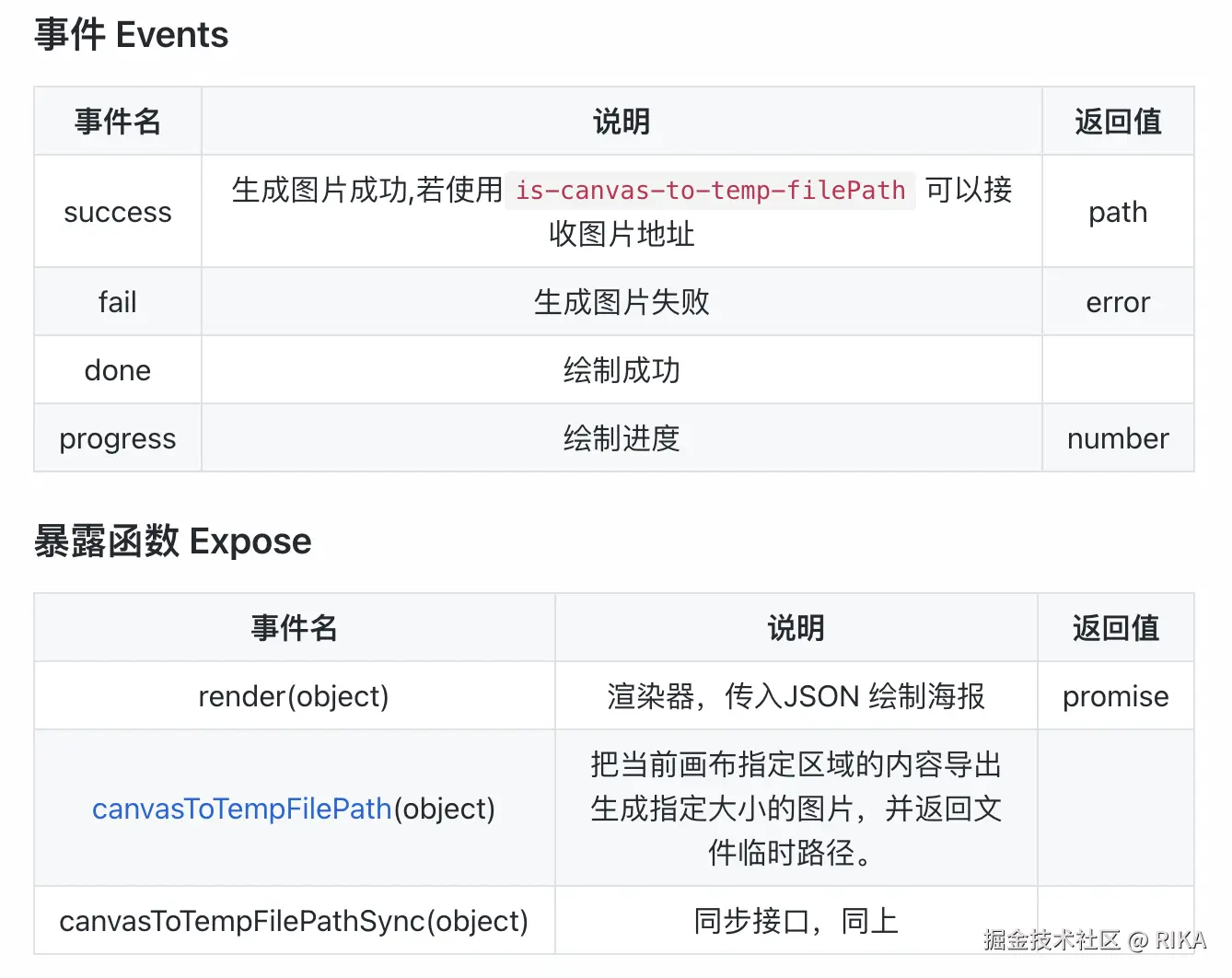This screenshot has width=1232, height=978.
Task: Click the path return value cell
Action: pos(1118,212)
